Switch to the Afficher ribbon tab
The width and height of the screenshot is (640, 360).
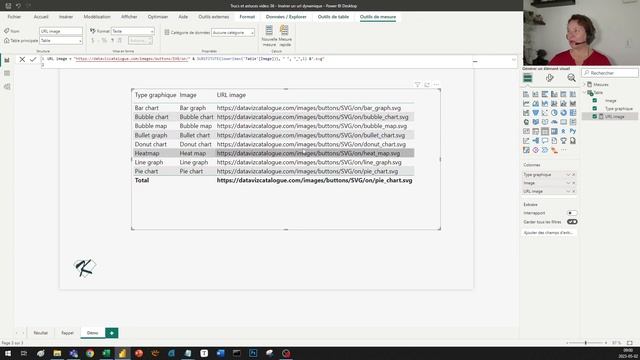click(x=129, y=17)
